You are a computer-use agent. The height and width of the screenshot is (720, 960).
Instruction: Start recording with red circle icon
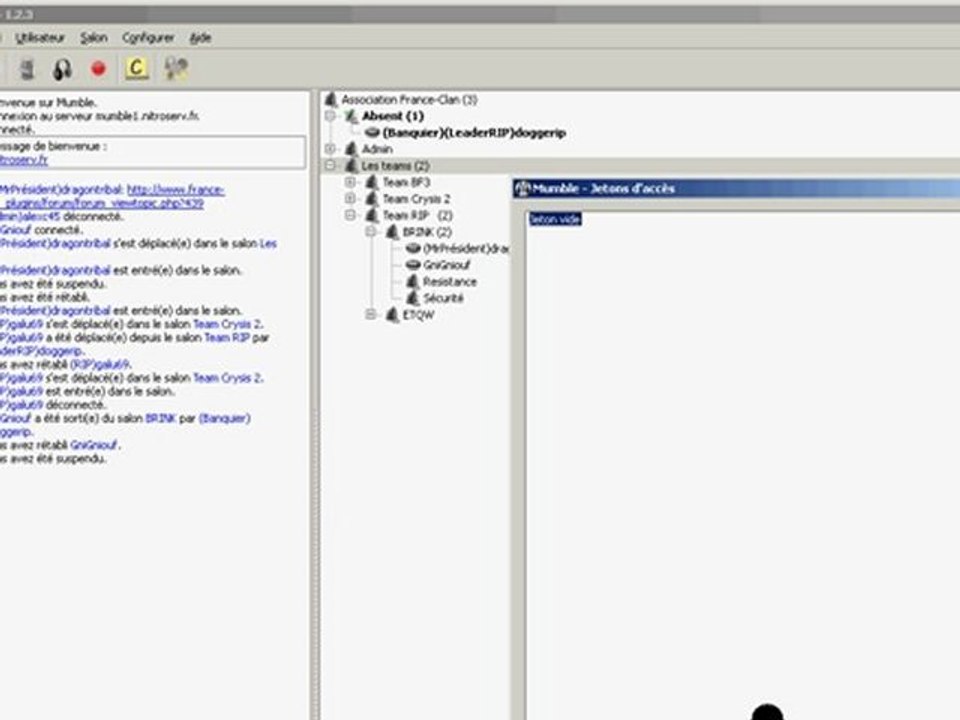(98, 69)
